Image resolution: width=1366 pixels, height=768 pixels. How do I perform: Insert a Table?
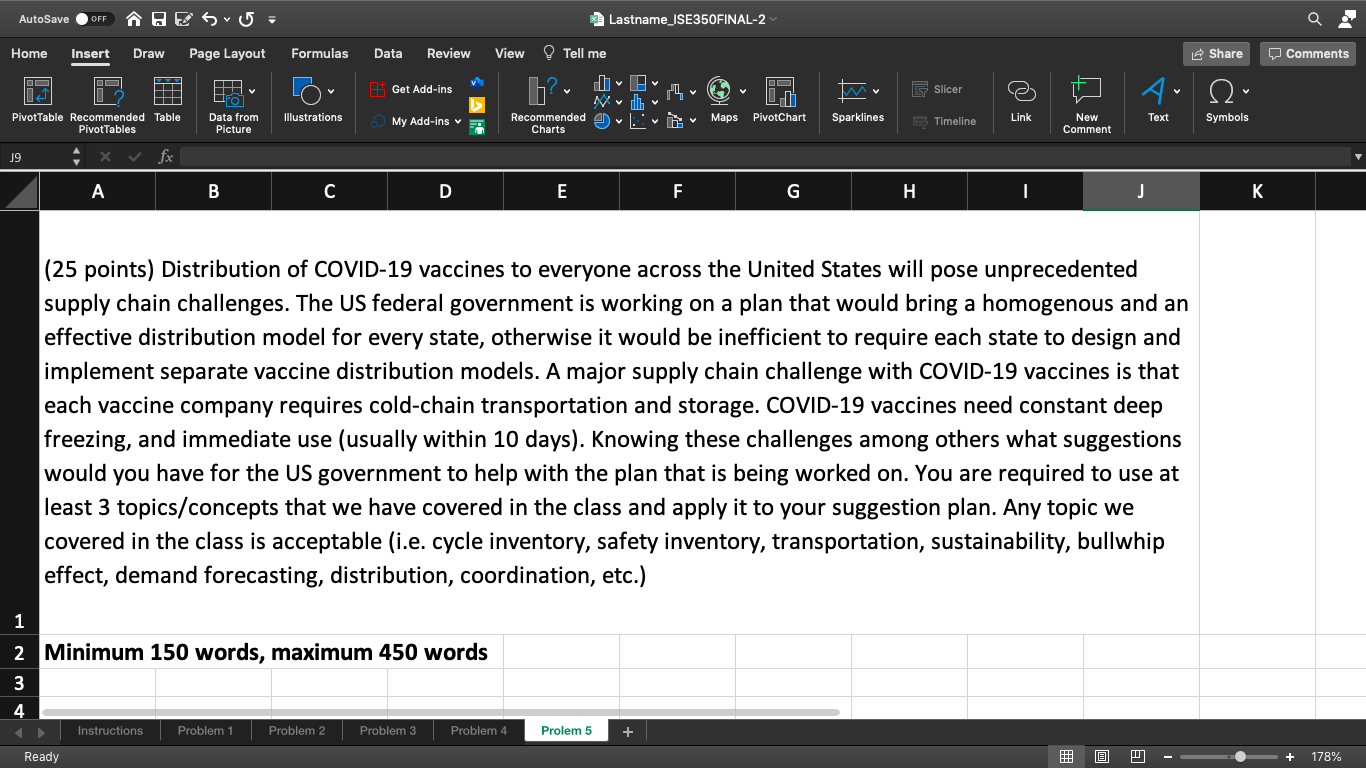click(167, 101)
